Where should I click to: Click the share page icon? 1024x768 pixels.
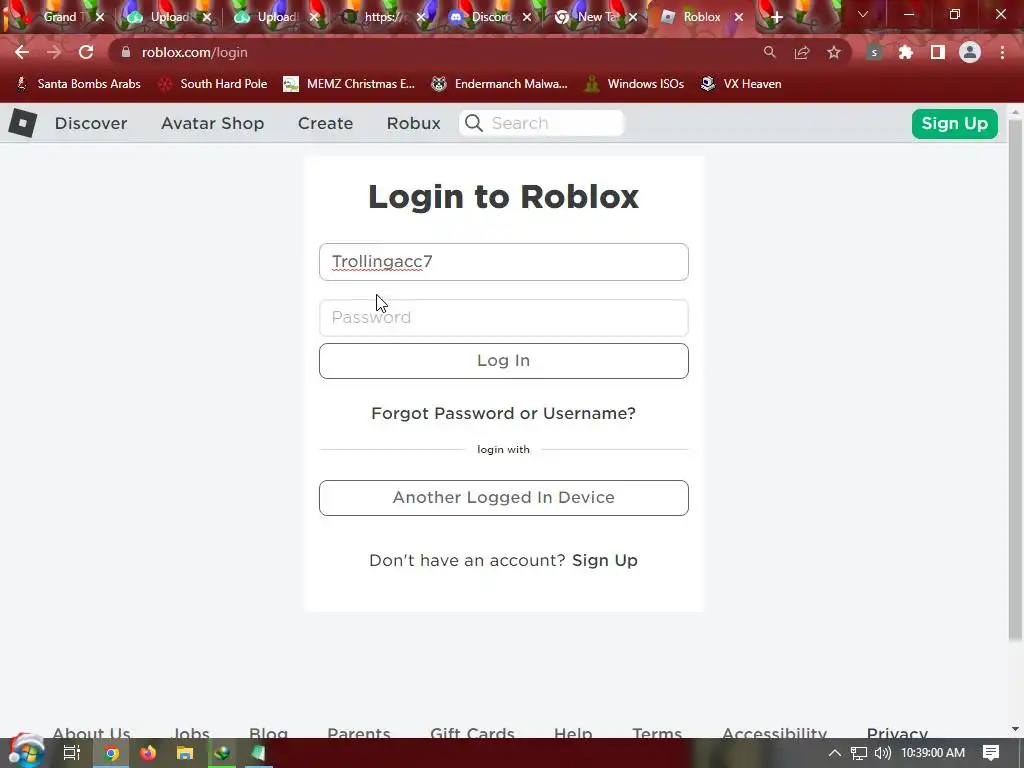click(802, 52)
